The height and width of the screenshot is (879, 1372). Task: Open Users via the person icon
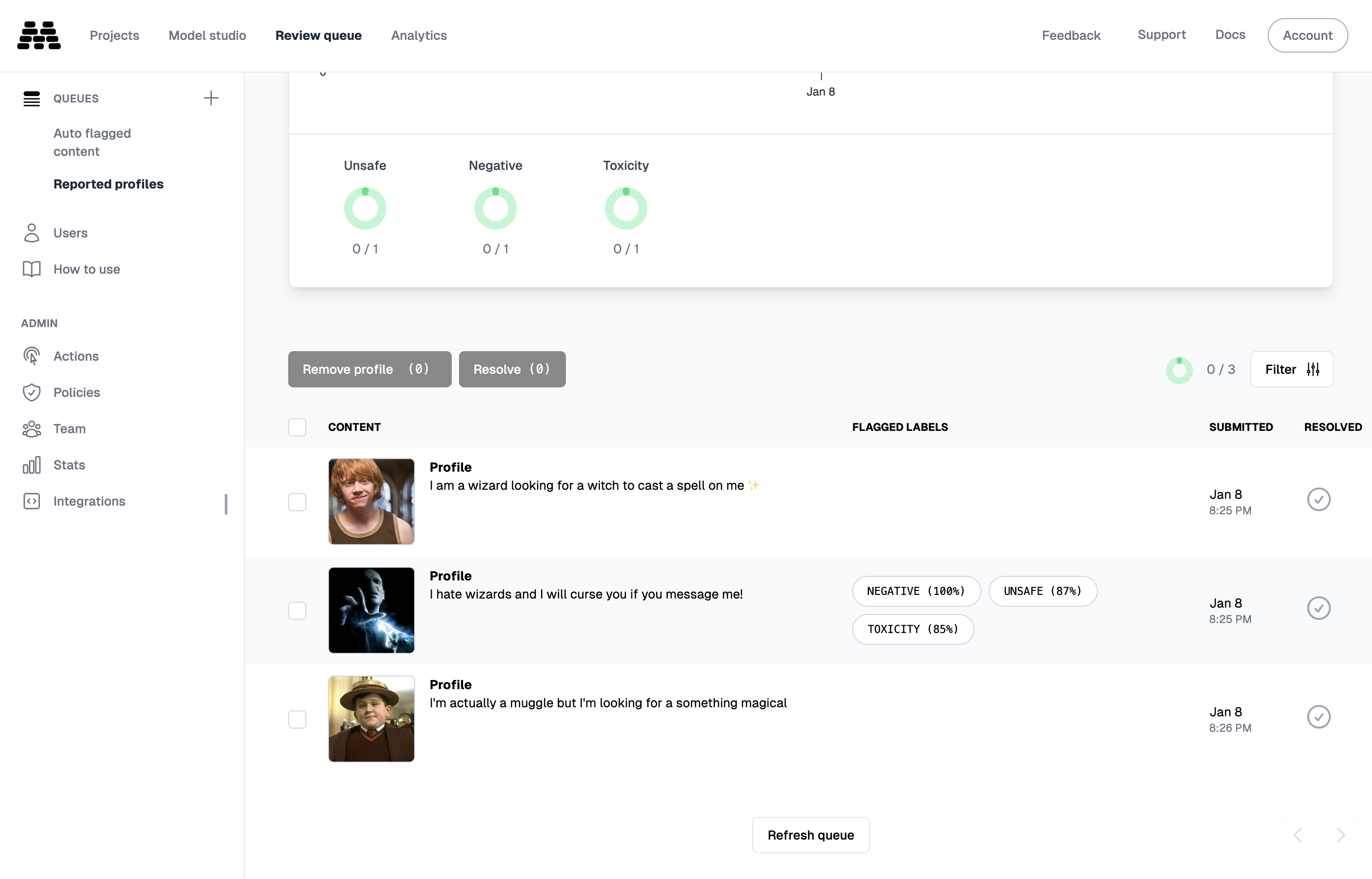(31, 233)
